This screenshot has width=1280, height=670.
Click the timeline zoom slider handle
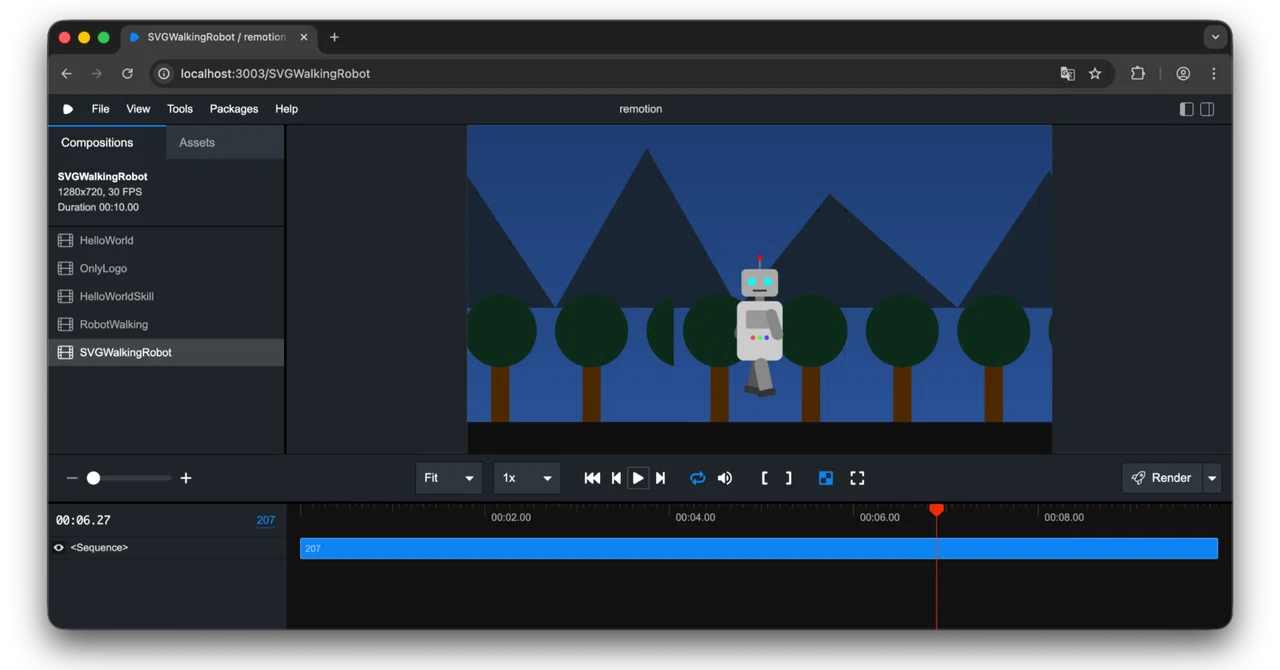click(x=93, y=478)
